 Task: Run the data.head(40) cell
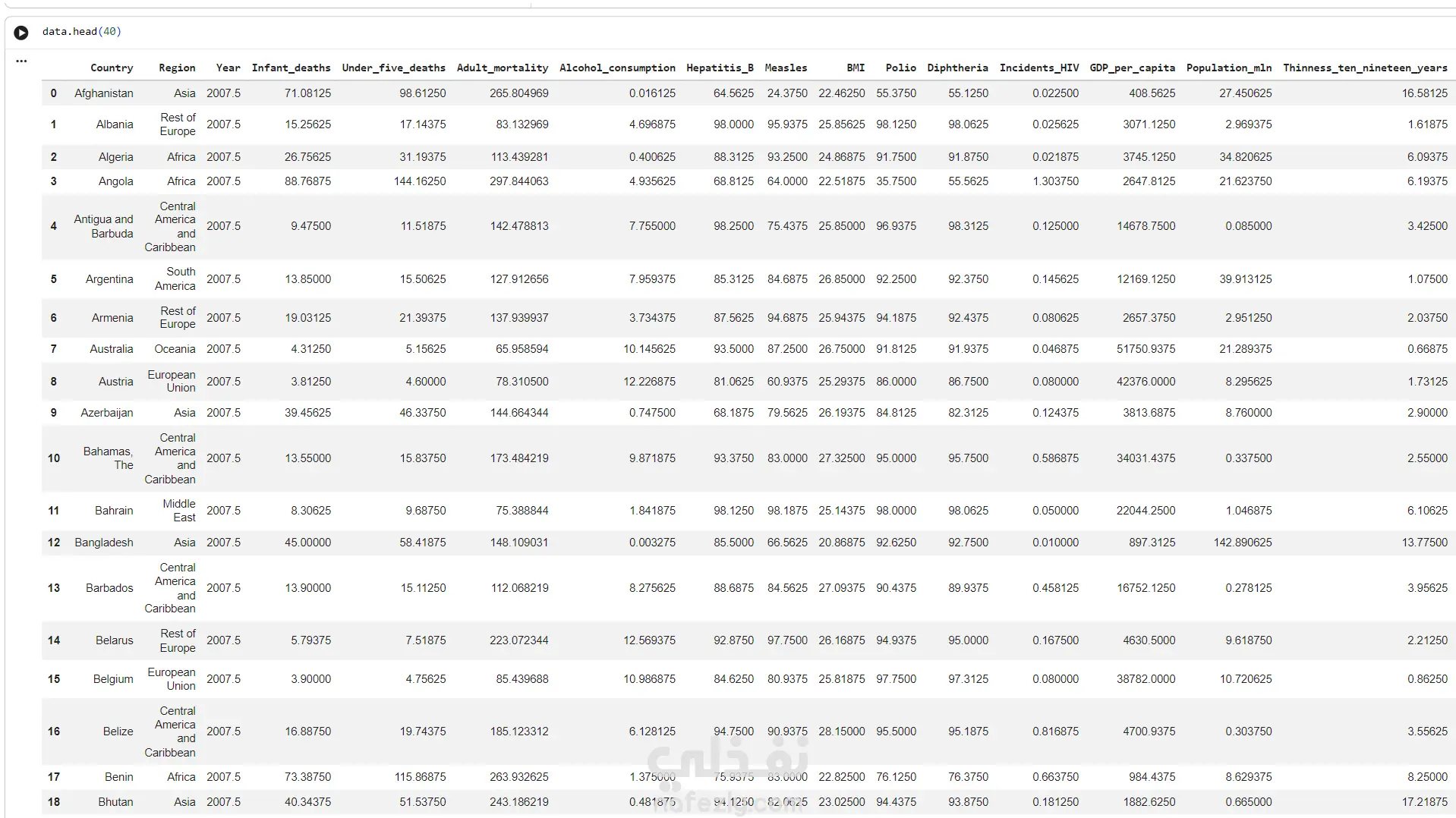coord(21,33)
